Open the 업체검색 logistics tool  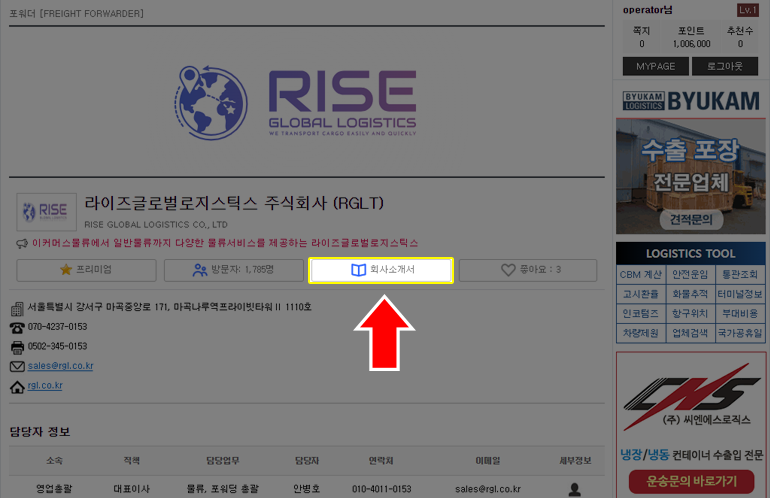pyautogui.click(x=690, y=333)
